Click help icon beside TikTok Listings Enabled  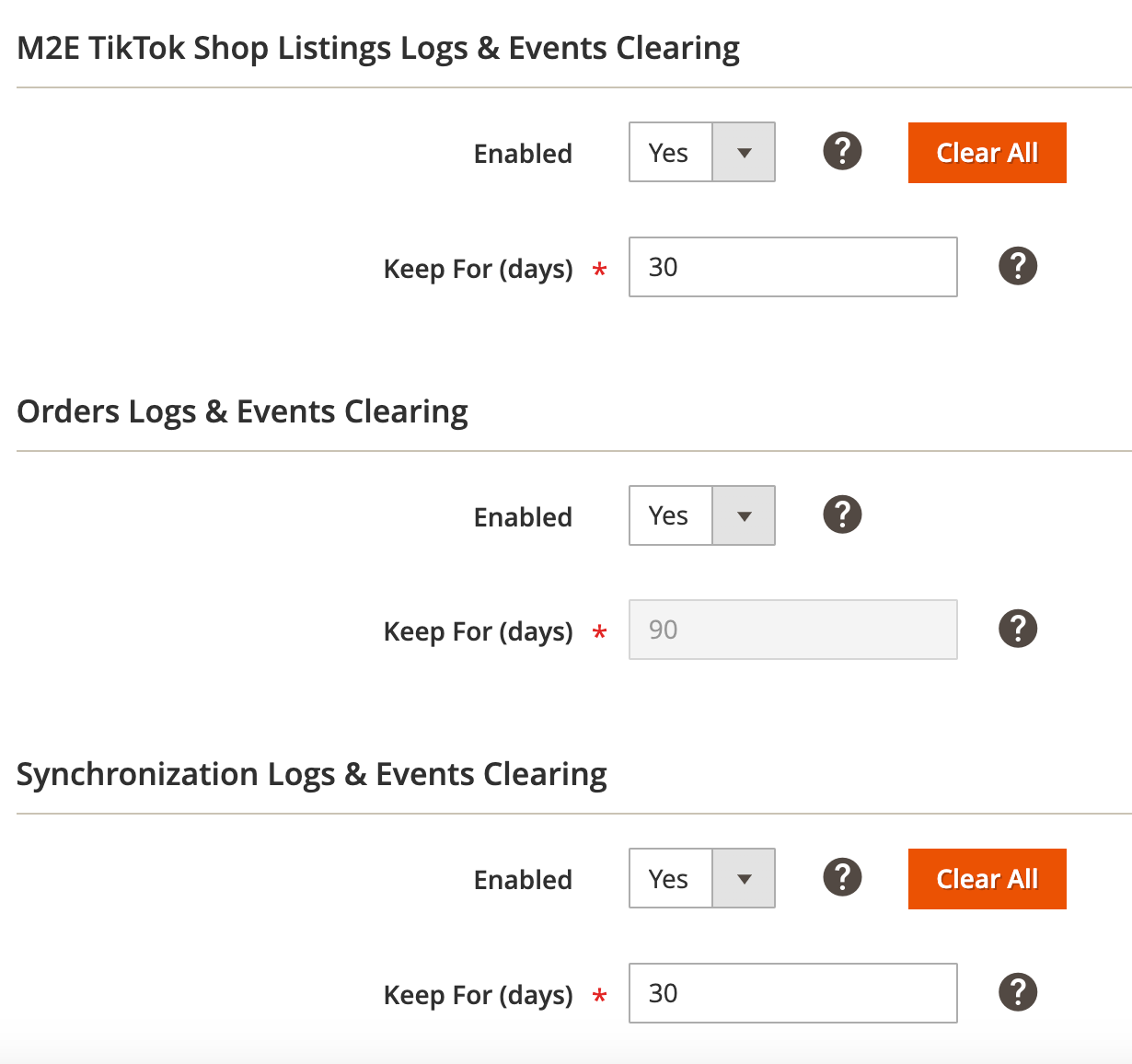pyautogui.click(x=842, y=151)
